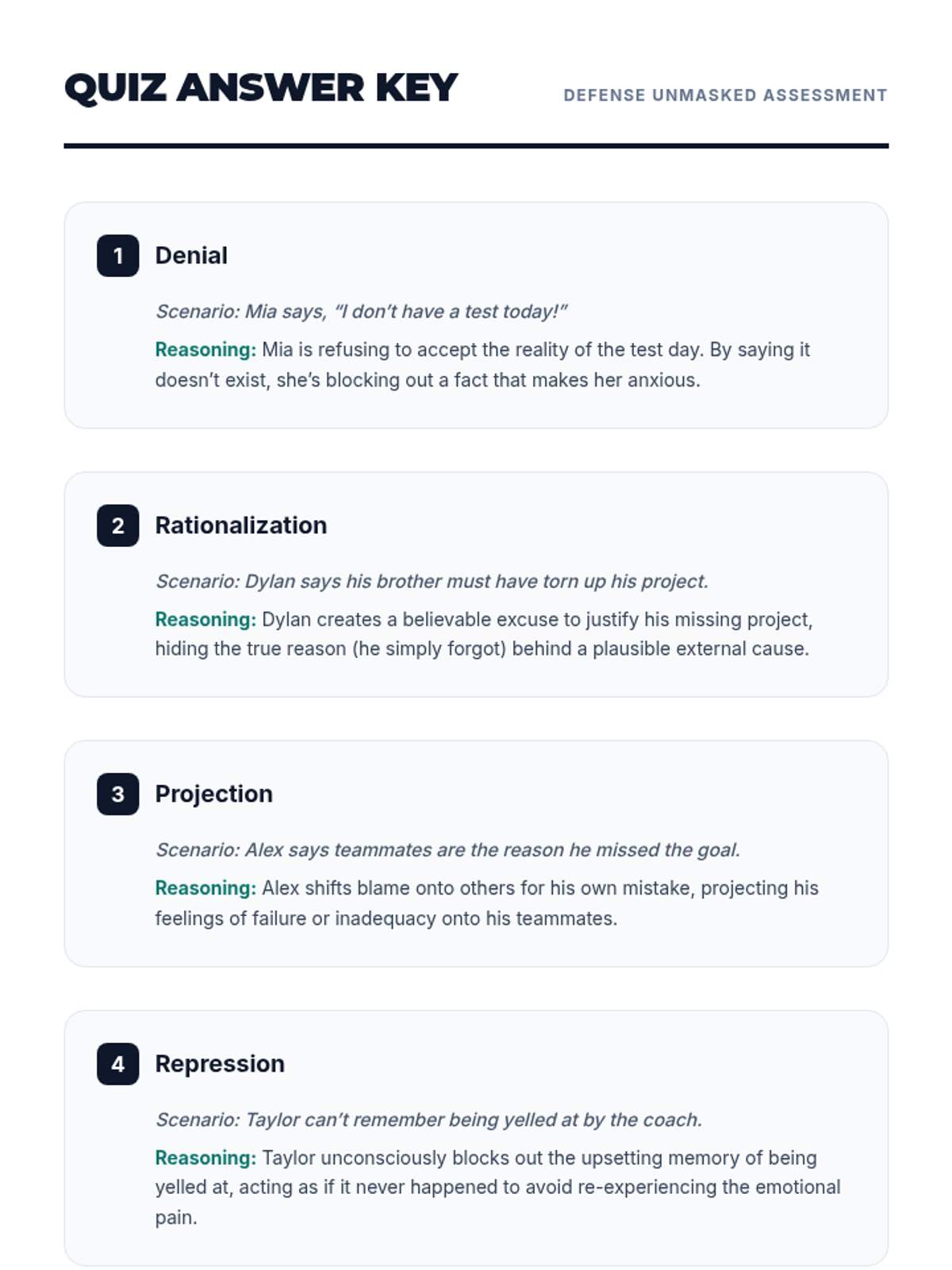Click the number 3 badge

(x=117, y=794)
